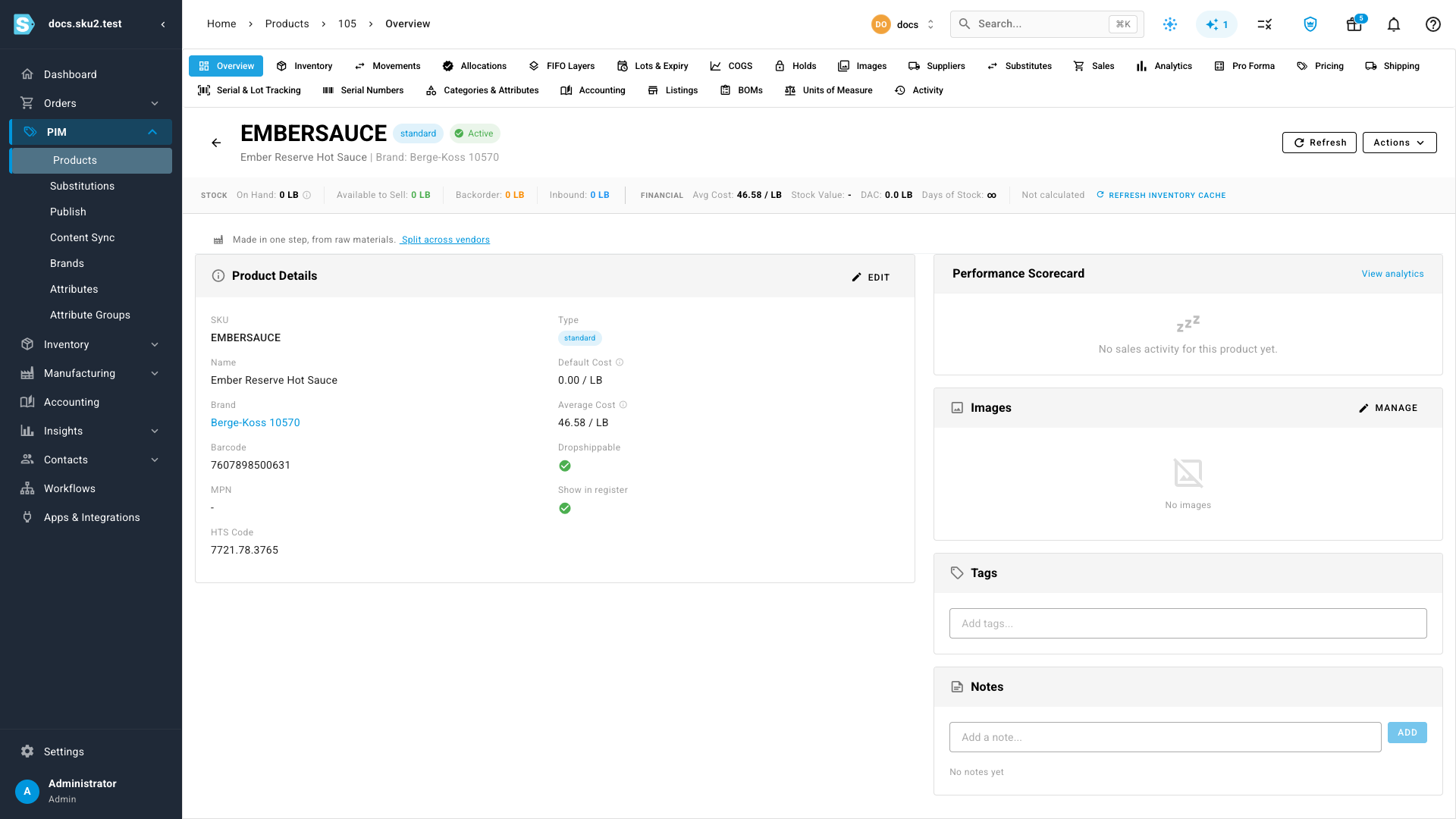The height and width of the screenshot is (819, 1456).
Task: Expand the Contacts sidebar section
Action: [91, 460]
